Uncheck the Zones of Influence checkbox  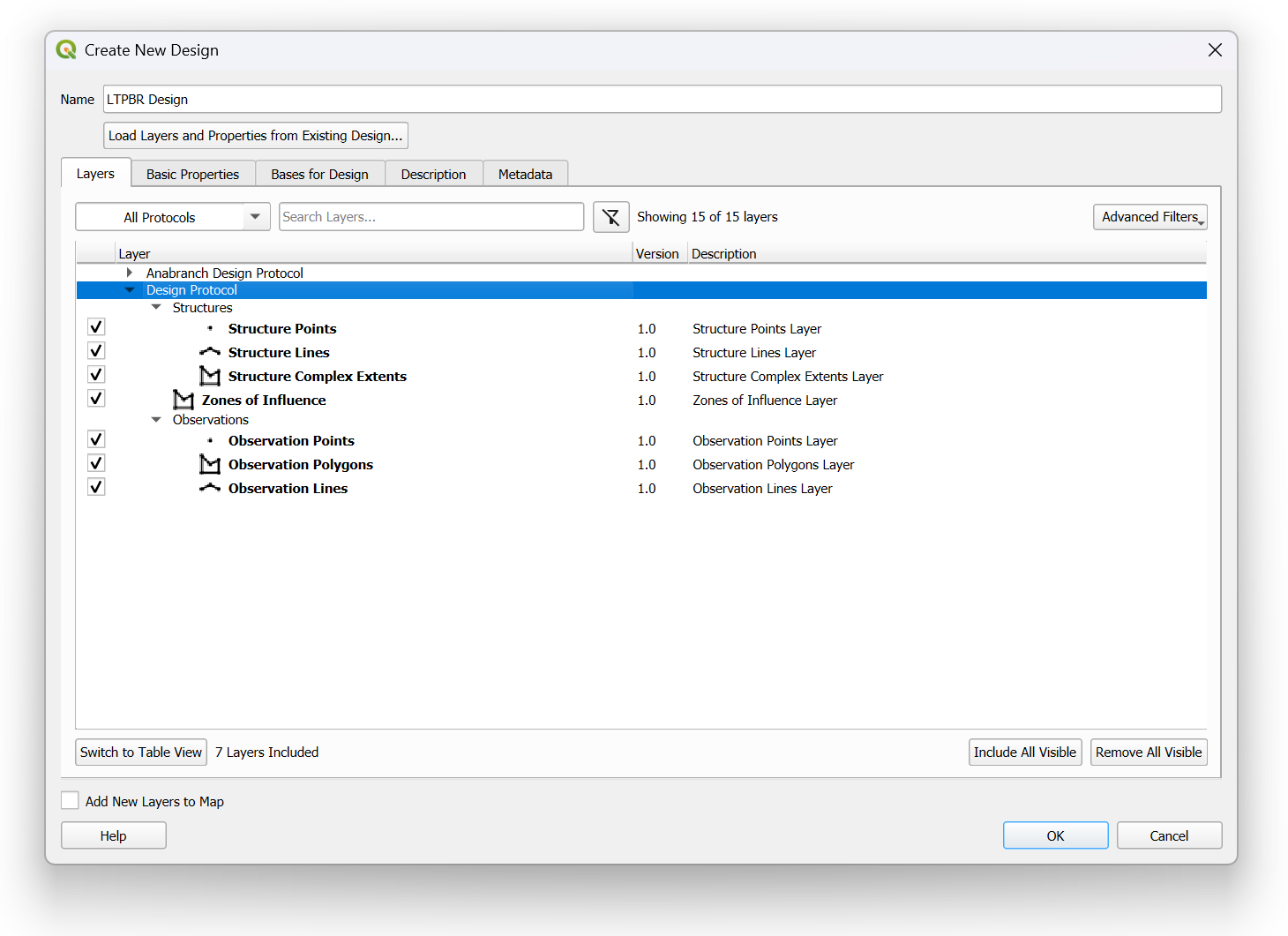[96, 399]
